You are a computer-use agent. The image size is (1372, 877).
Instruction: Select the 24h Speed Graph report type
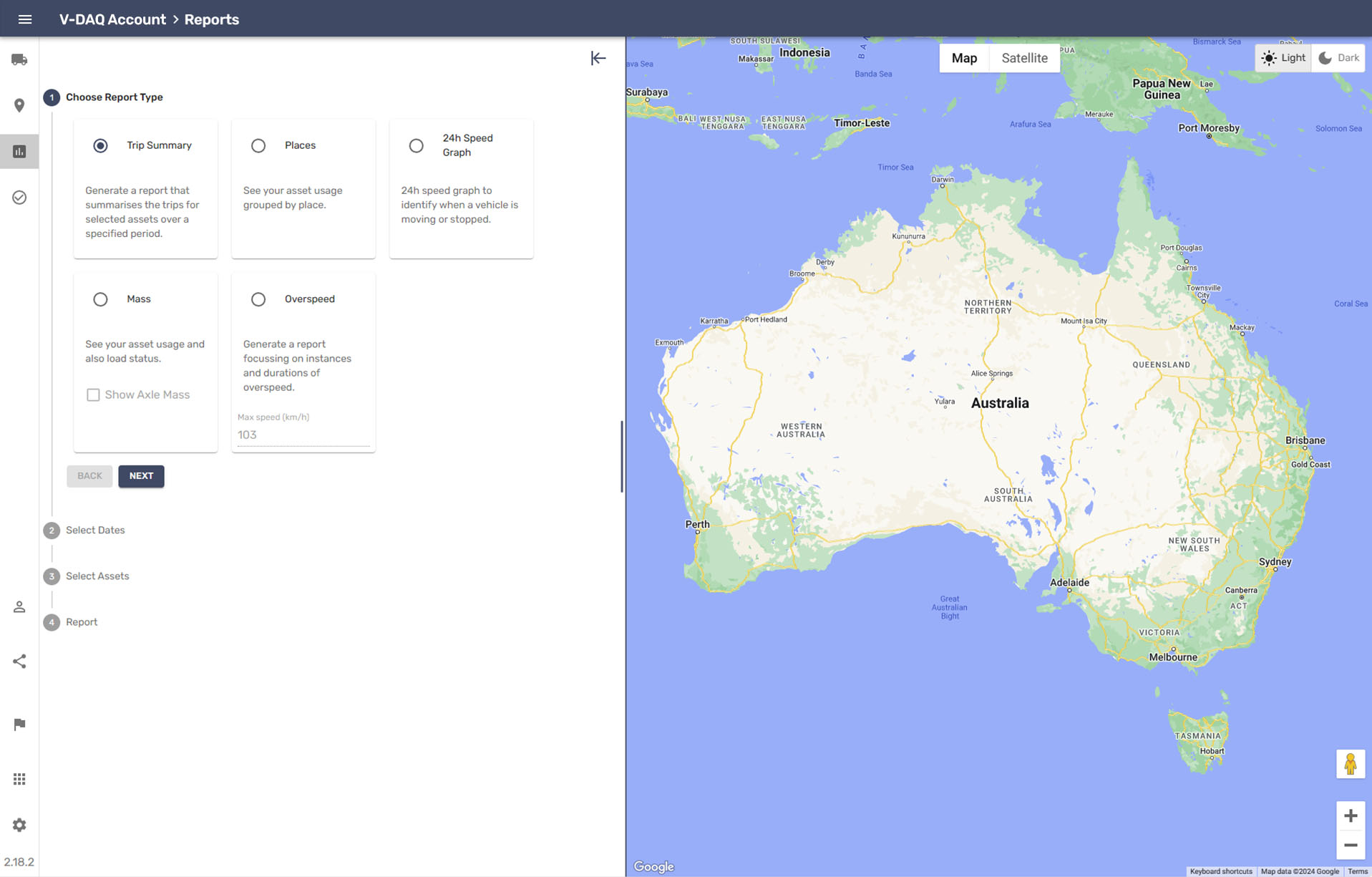click(416, 145)
